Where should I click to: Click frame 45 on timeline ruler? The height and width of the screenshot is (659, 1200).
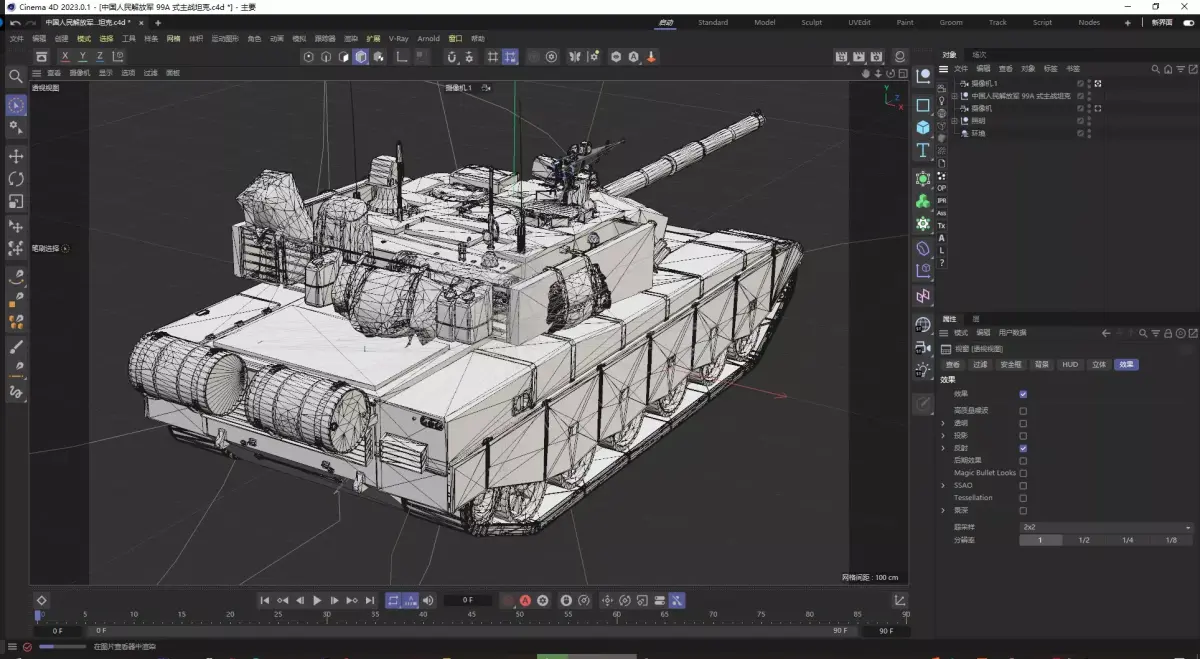tap(471, 615)
